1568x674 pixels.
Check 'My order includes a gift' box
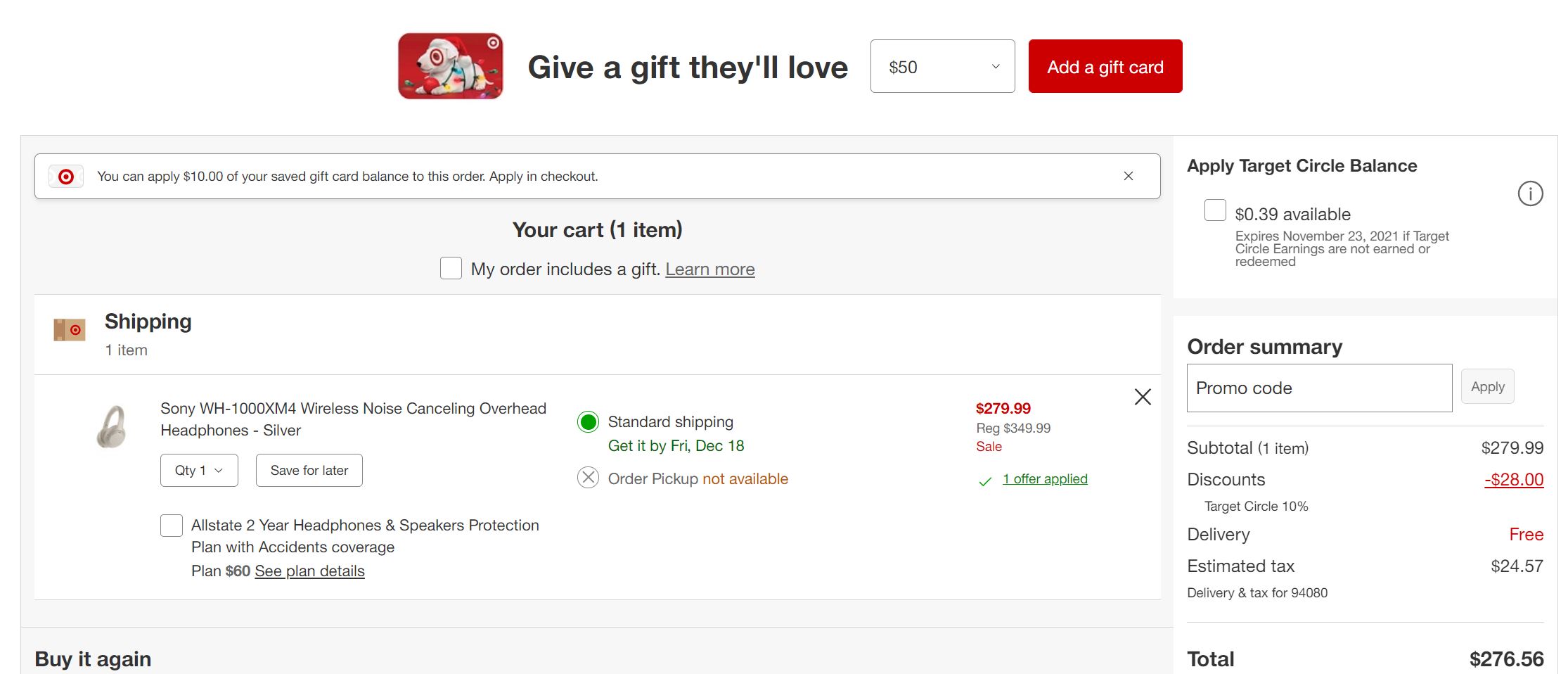451,268
